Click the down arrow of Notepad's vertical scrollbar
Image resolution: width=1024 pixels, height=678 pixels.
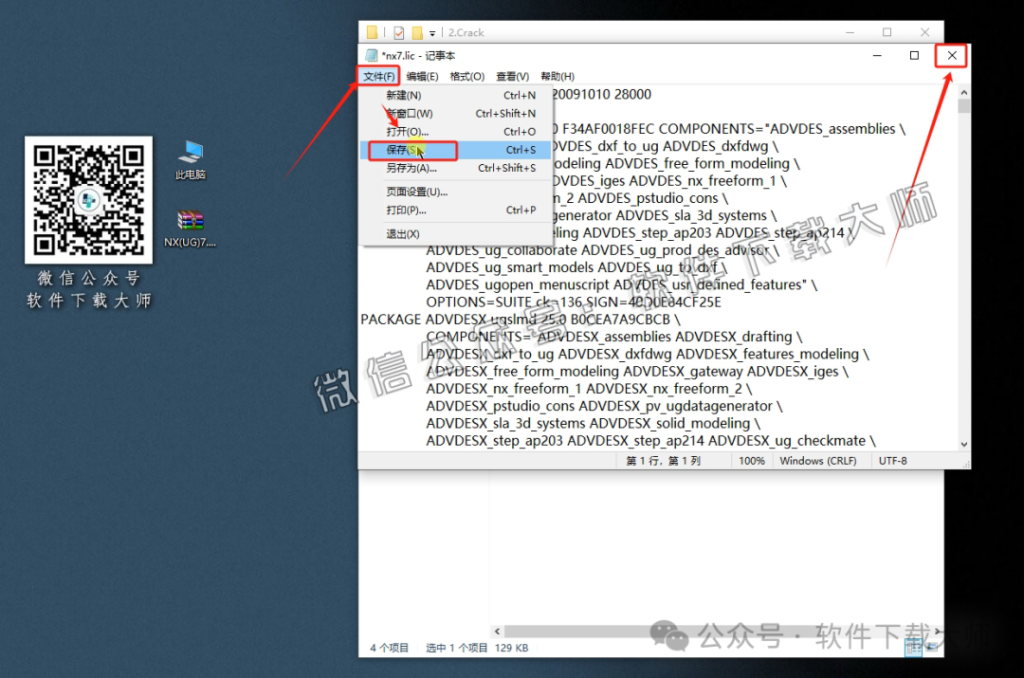[x=963, y=443]
